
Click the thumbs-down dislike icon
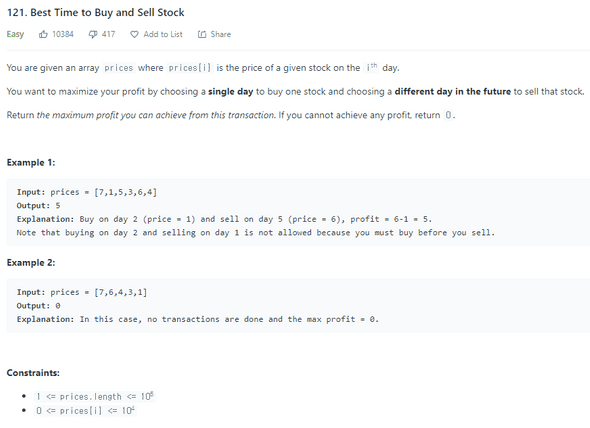click(x=93, y=35)
